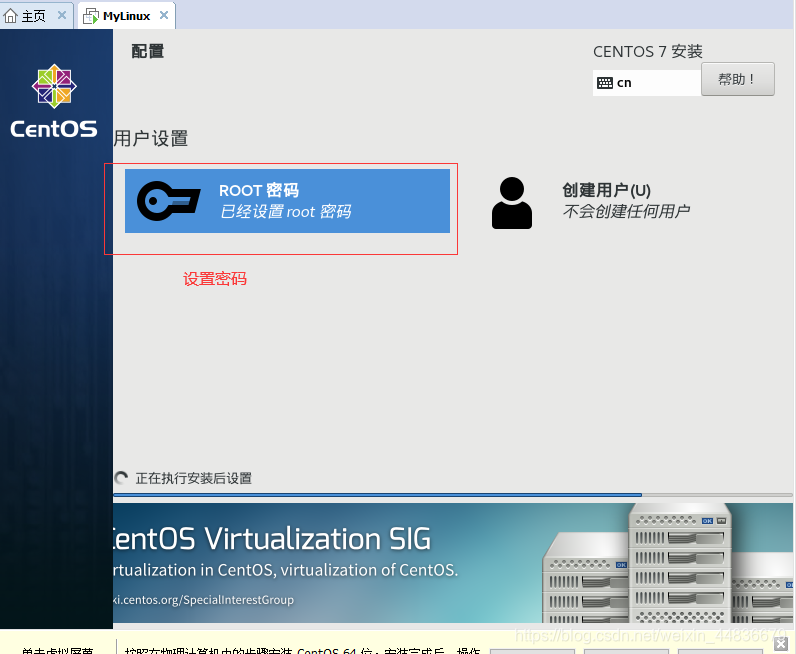Click the 帮助! help button
Viewport: 796px width, 654px height.
point(738,79)
